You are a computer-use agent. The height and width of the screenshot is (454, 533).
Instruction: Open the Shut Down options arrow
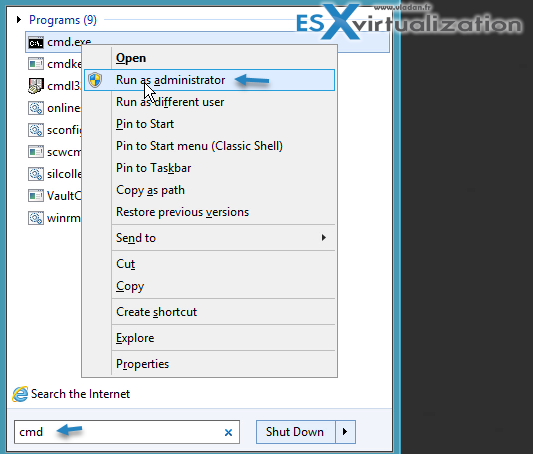[x=345, y=432]
